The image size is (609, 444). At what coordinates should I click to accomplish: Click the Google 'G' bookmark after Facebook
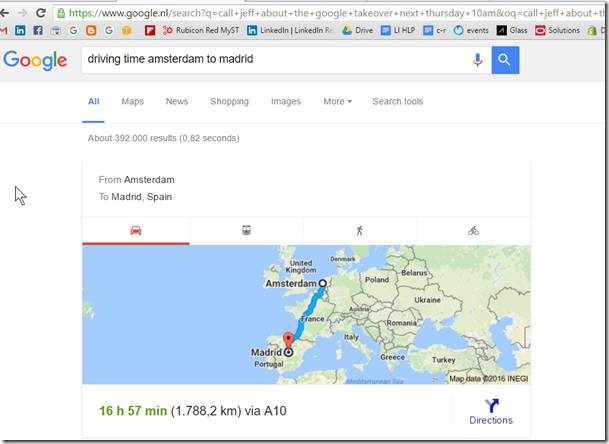(x=73, y=30)
